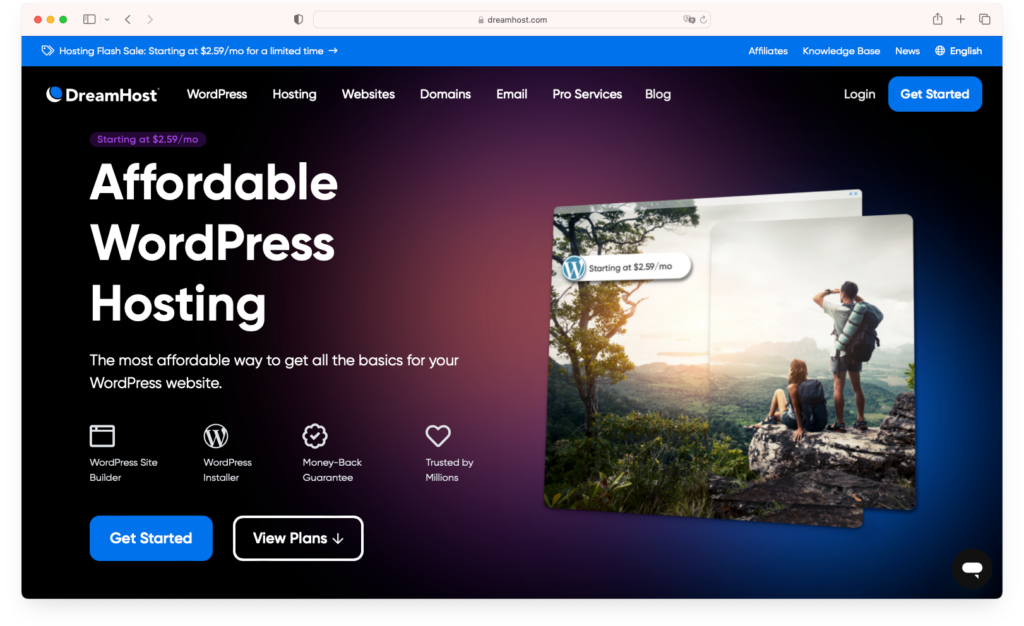The width and height of the screenshot is (1024, 626).
Task: Click the most affordable way description text
Action: (274, 371)
